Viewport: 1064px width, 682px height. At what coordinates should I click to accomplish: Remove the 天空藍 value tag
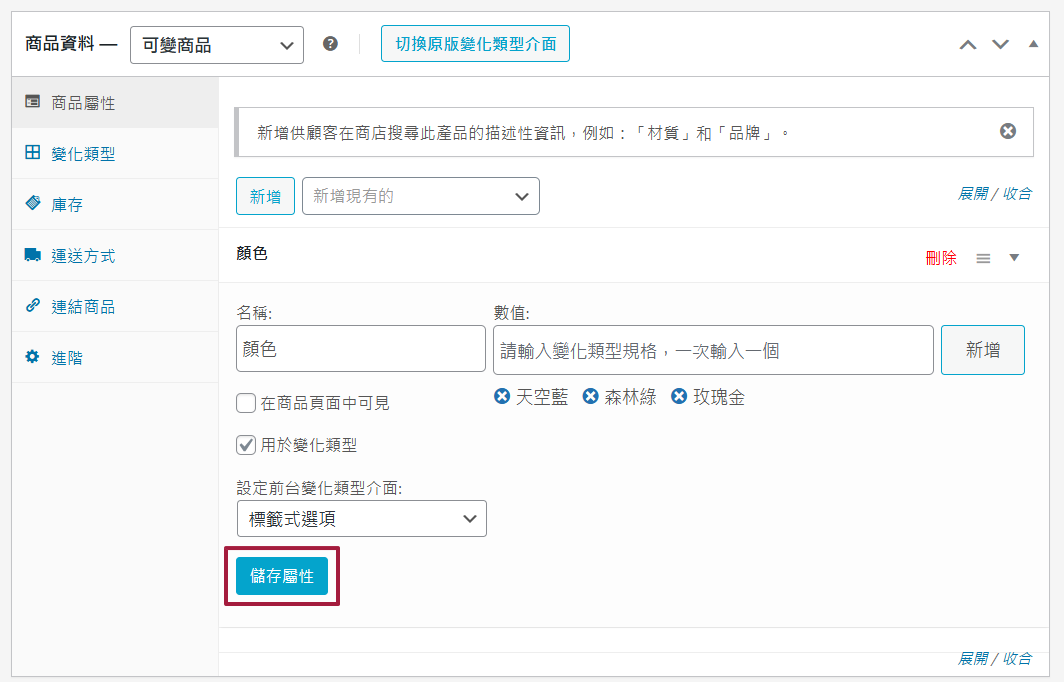[x=502, y=397]
